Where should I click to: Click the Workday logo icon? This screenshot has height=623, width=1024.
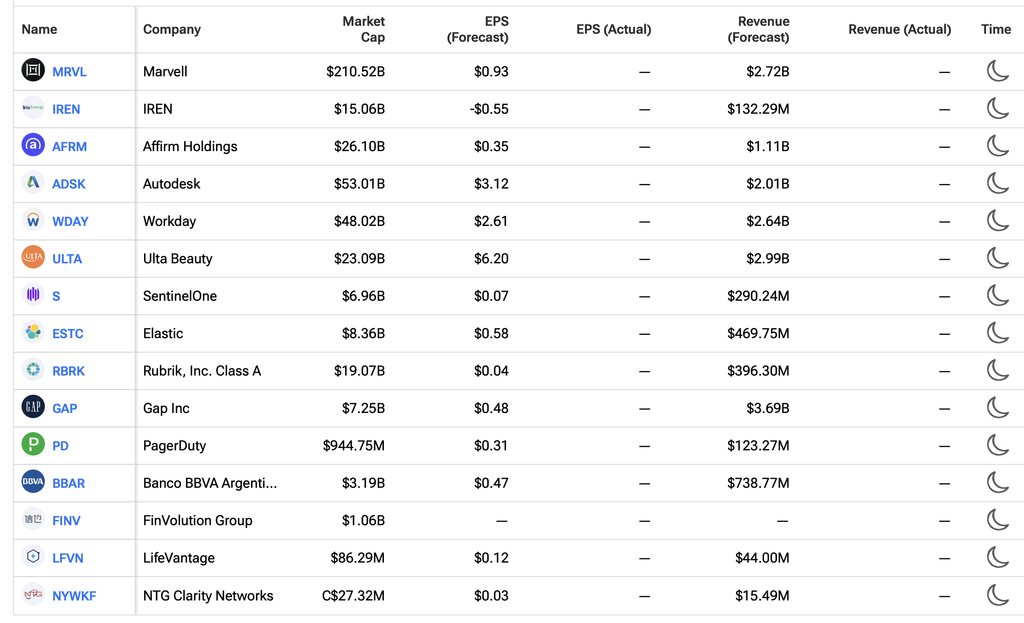point(33,220)
